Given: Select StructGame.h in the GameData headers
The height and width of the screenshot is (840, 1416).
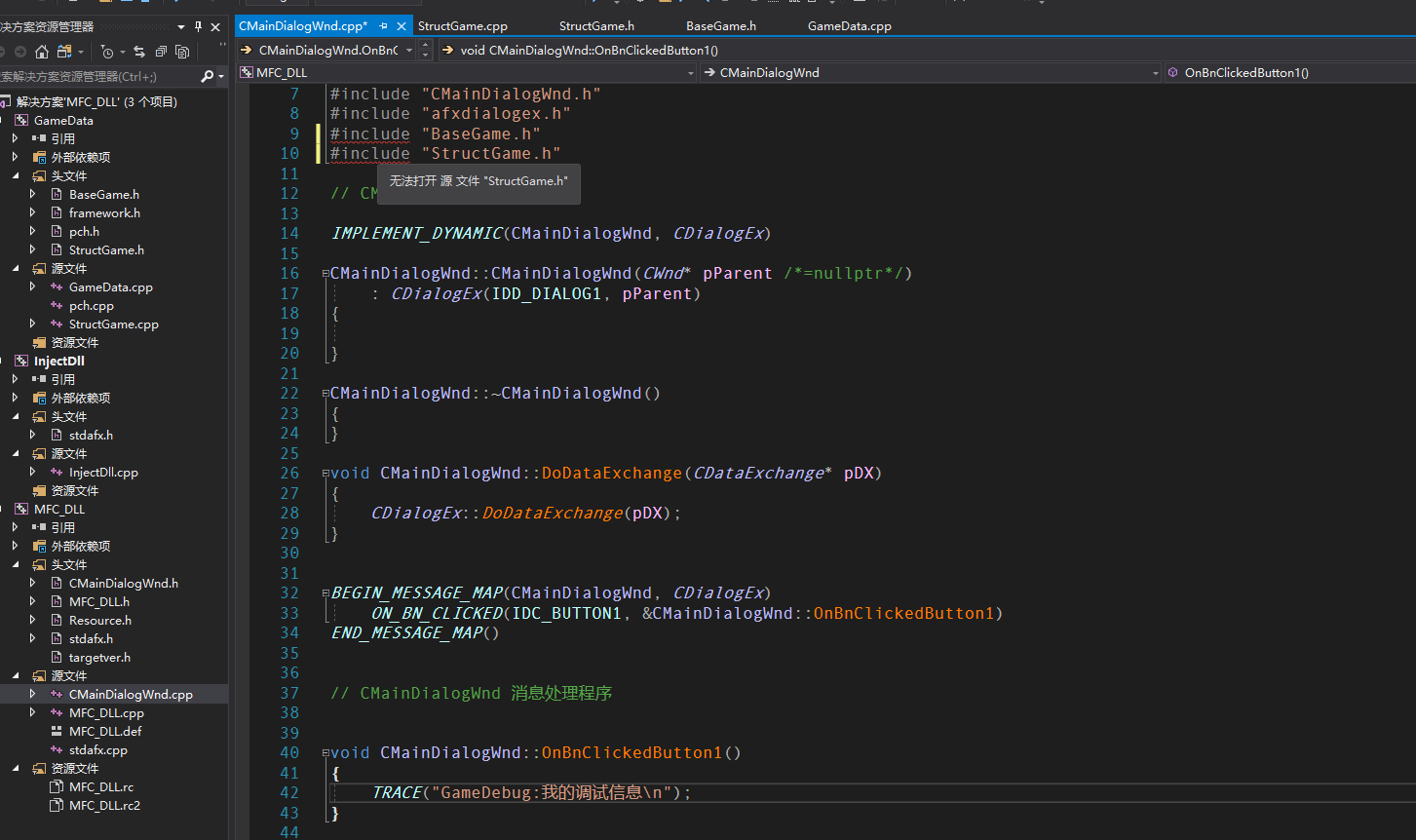Looking at the screenshot, I should click(106, 250).
